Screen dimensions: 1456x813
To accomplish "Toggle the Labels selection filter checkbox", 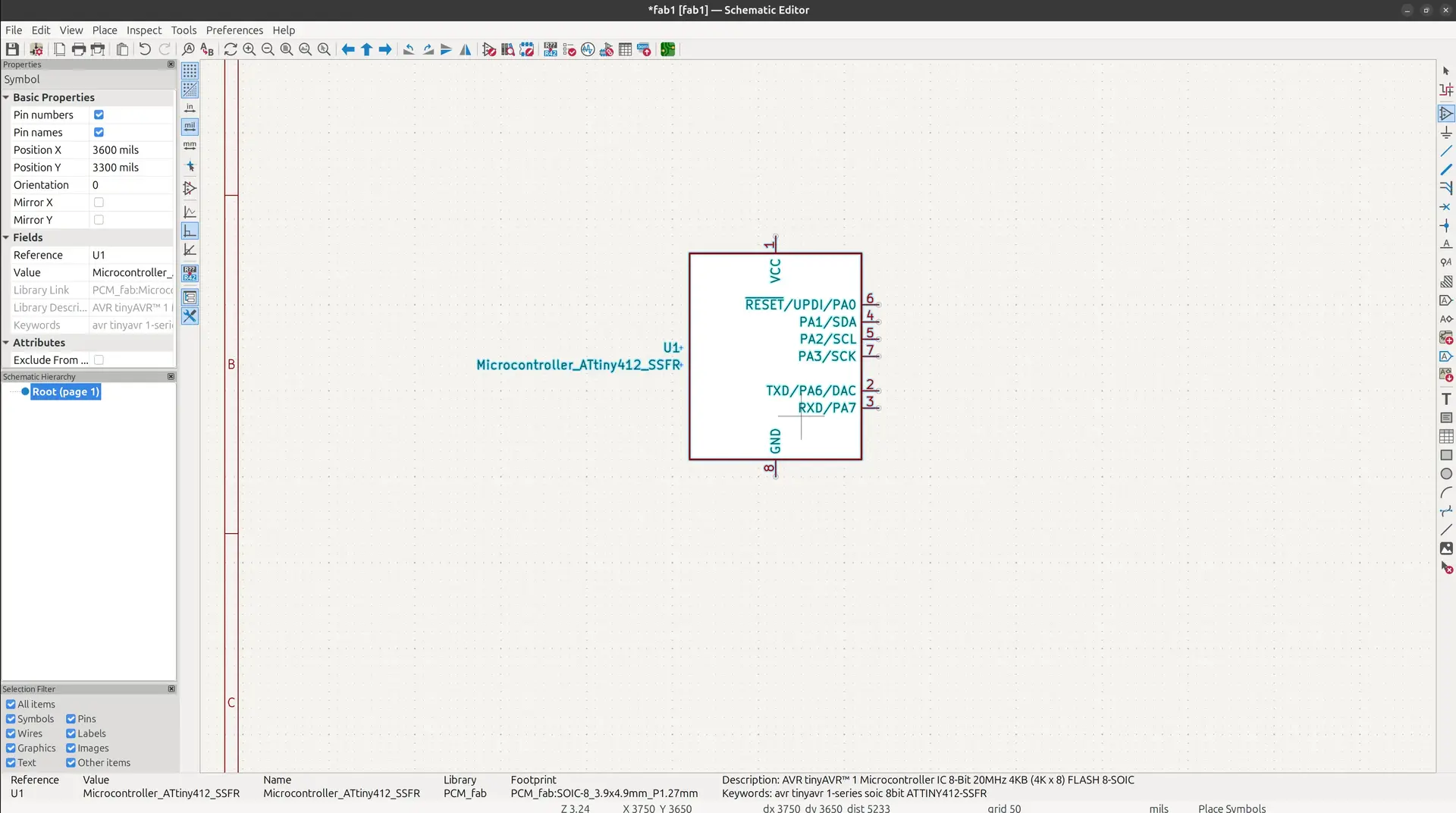I will tap(71, 733).
